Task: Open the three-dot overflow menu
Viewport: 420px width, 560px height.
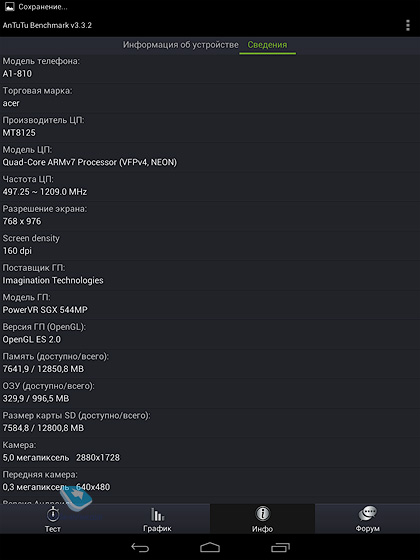Action: (x=408, y=25)
